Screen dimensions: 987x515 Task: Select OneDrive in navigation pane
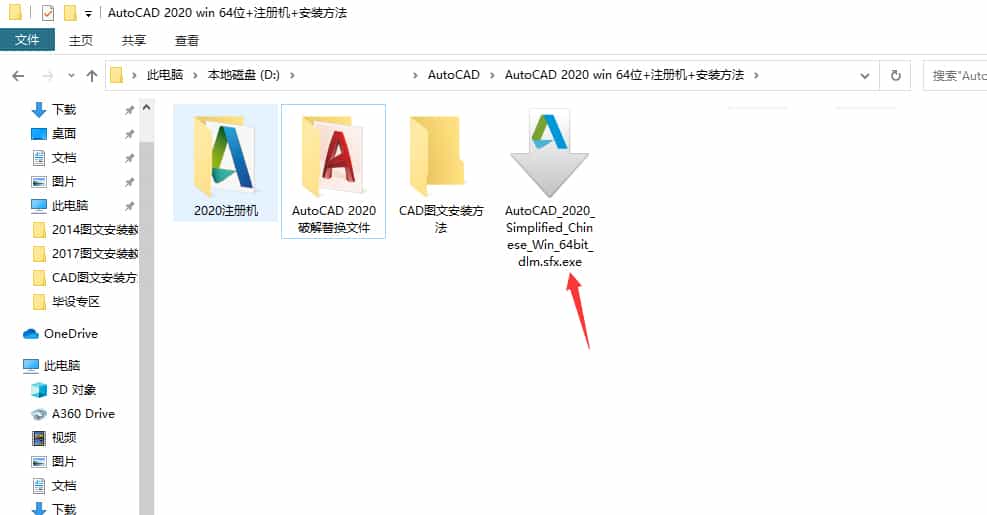[60, 334]
